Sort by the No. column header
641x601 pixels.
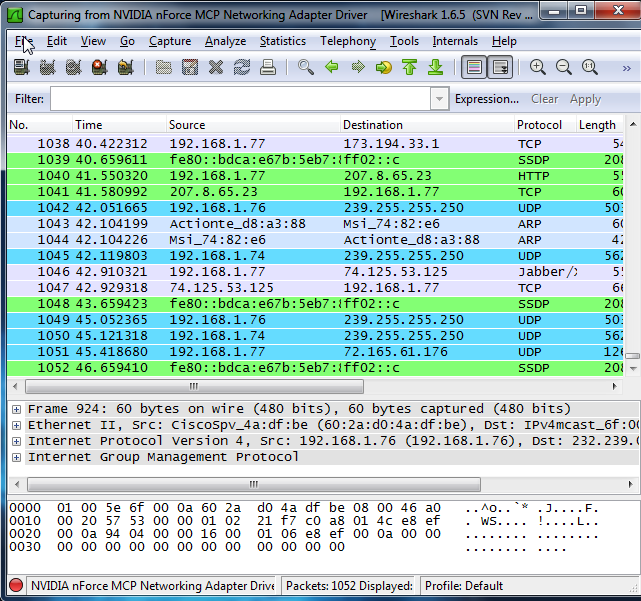coord(40,125)
